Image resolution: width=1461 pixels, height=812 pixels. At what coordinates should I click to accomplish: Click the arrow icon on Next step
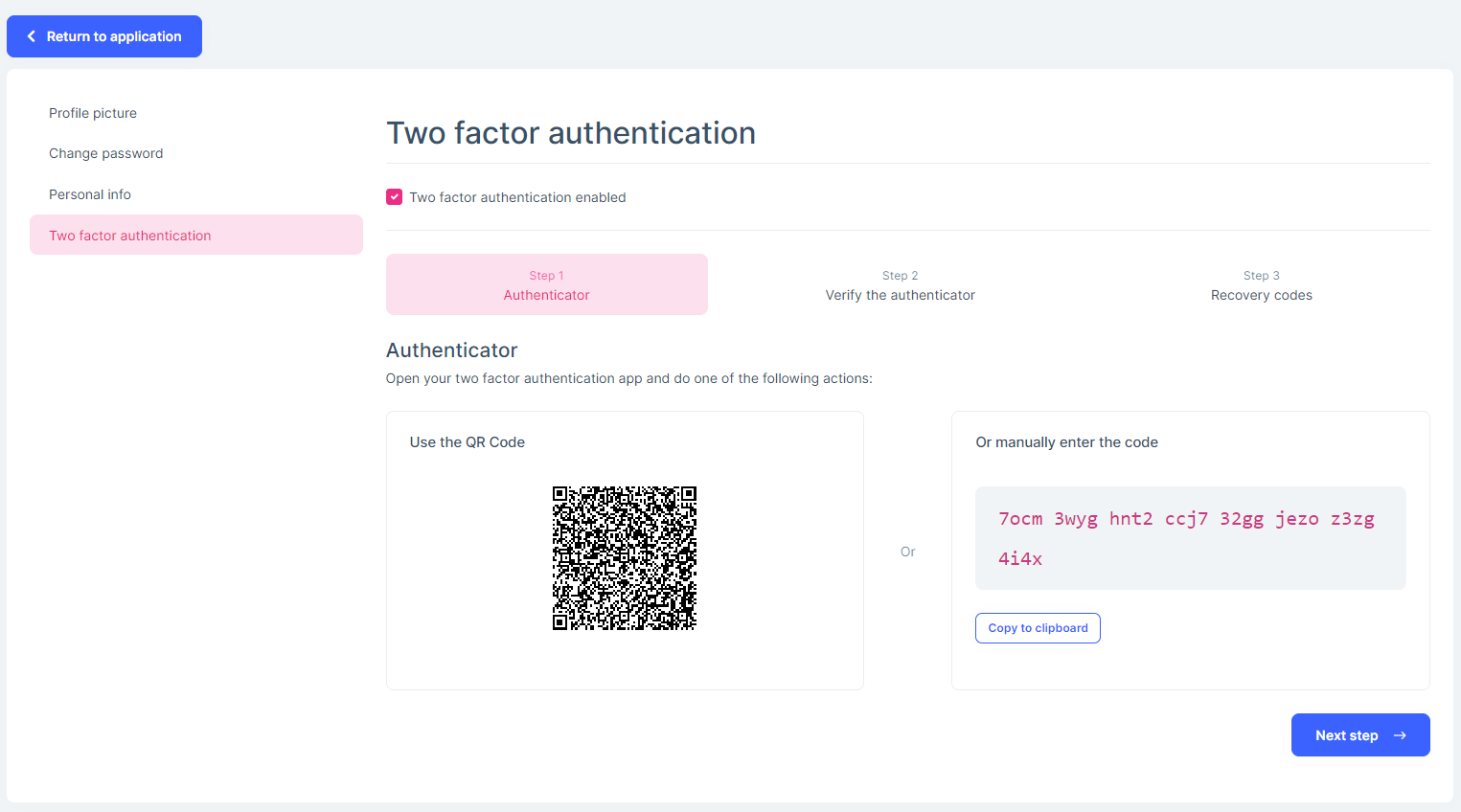[1400, 735]
